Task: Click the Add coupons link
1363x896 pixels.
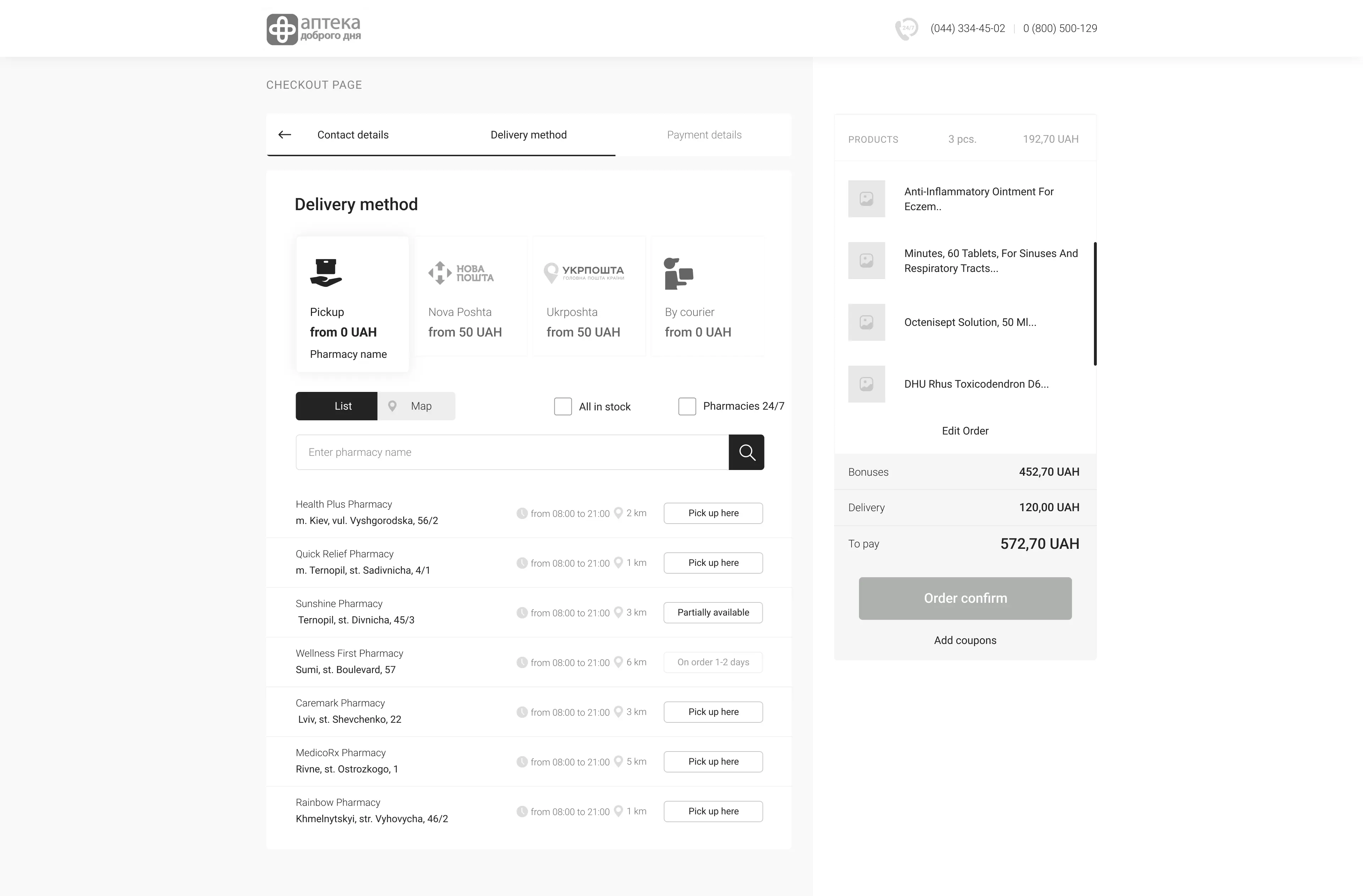Action: [x=965, y=640]
